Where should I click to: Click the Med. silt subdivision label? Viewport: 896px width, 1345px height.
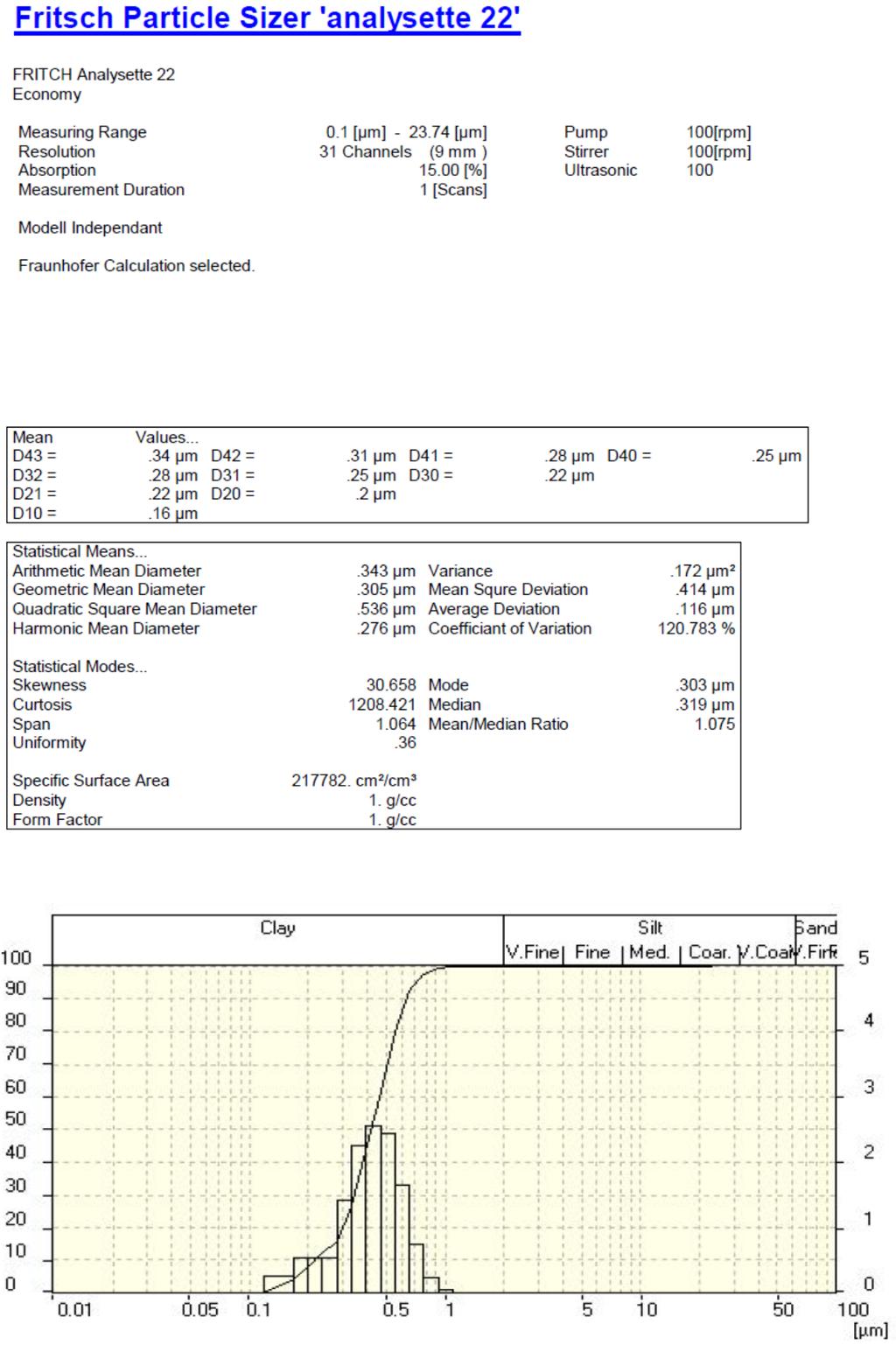(x=648, y=952)
